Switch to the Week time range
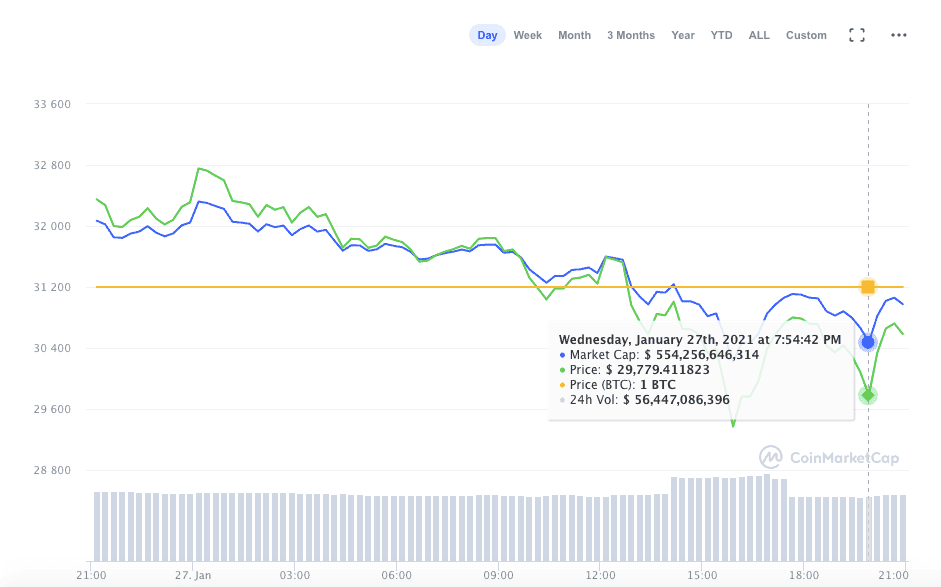The height and width of the screenshot is (587, 941). click(x=528, y=35)
